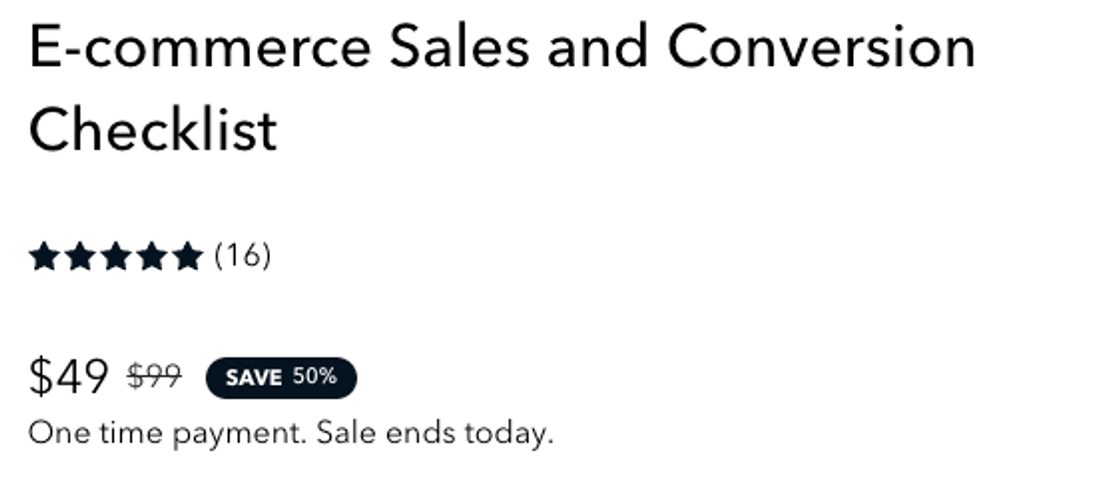Click the word Checklist in the heading
The width and height of the screenshot is (1120, 478).
tap(153, 129)
